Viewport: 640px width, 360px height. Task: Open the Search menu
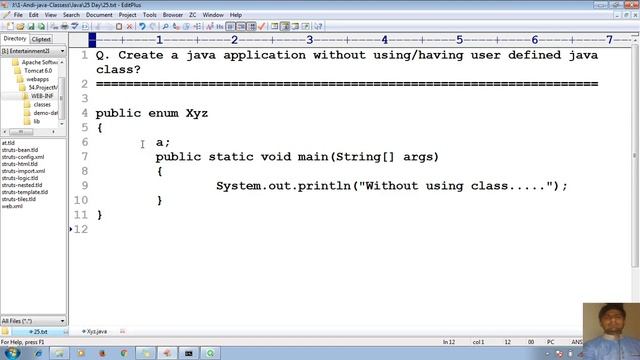pos(71,15)
